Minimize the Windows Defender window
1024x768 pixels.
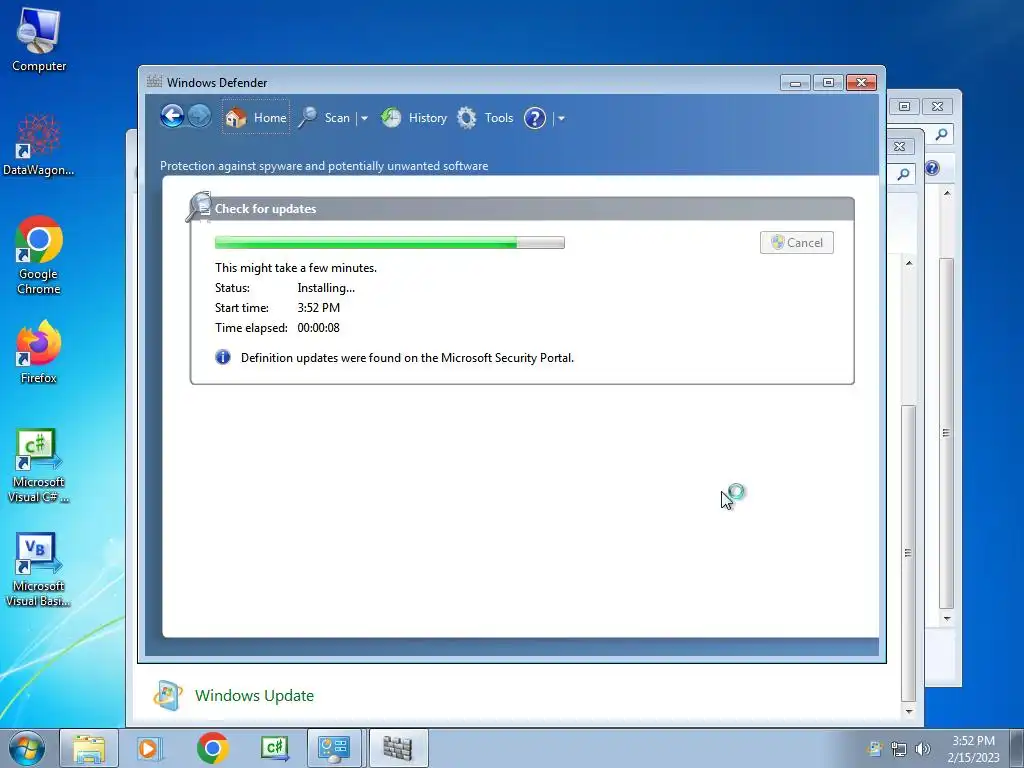coord(795,83)
